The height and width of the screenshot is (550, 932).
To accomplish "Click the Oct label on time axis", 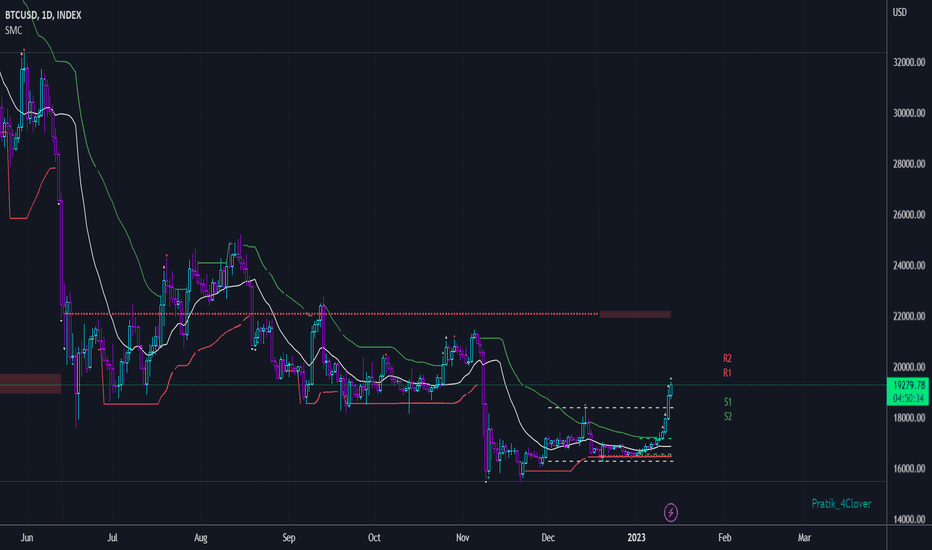I will [374, 538].
